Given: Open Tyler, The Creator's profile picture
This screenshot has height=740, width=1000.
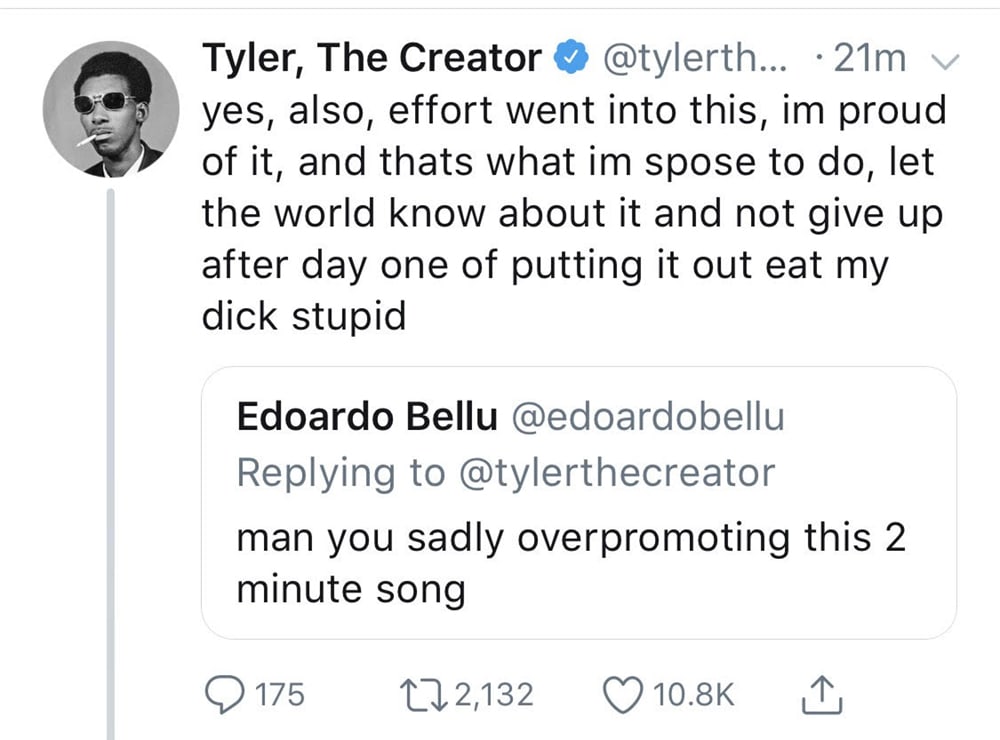Looking at the screenshot, I should [111, 110].
